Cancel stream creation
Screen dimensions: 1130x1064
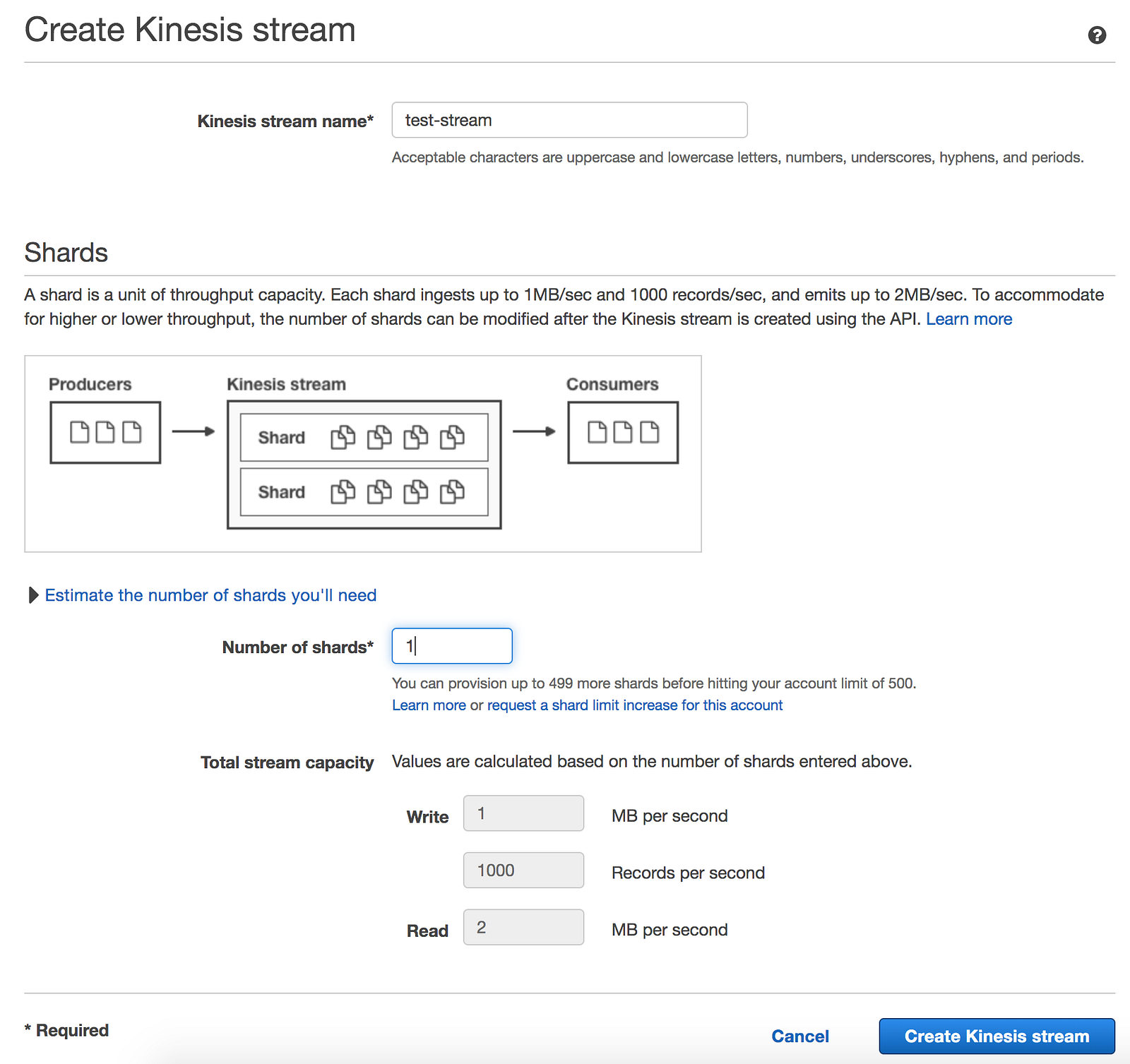[x=800, y=1036]
